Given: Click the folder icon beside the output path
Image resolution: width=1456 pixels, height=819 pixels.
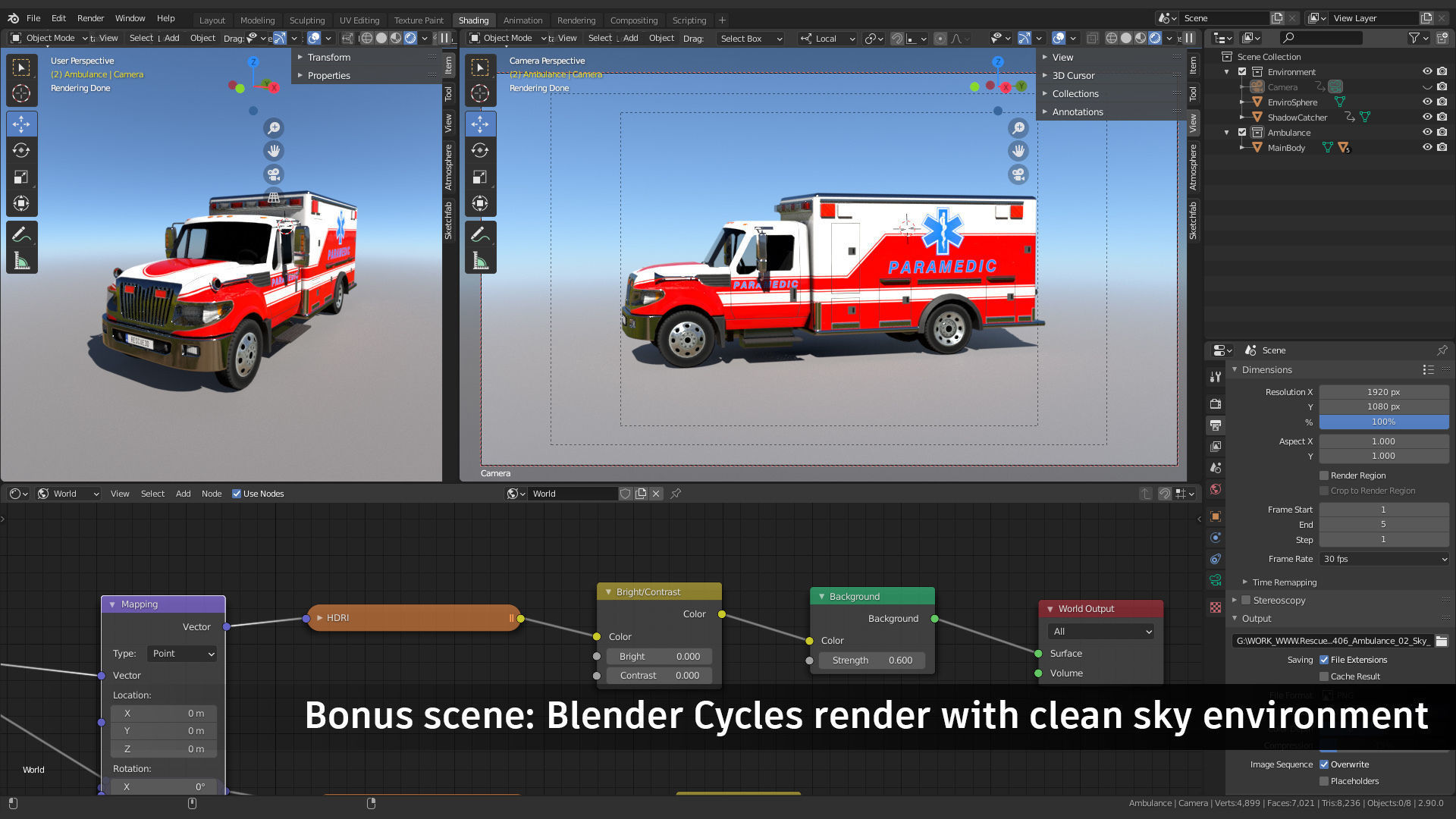Looking at the screenshot, I should point(1442,641).
